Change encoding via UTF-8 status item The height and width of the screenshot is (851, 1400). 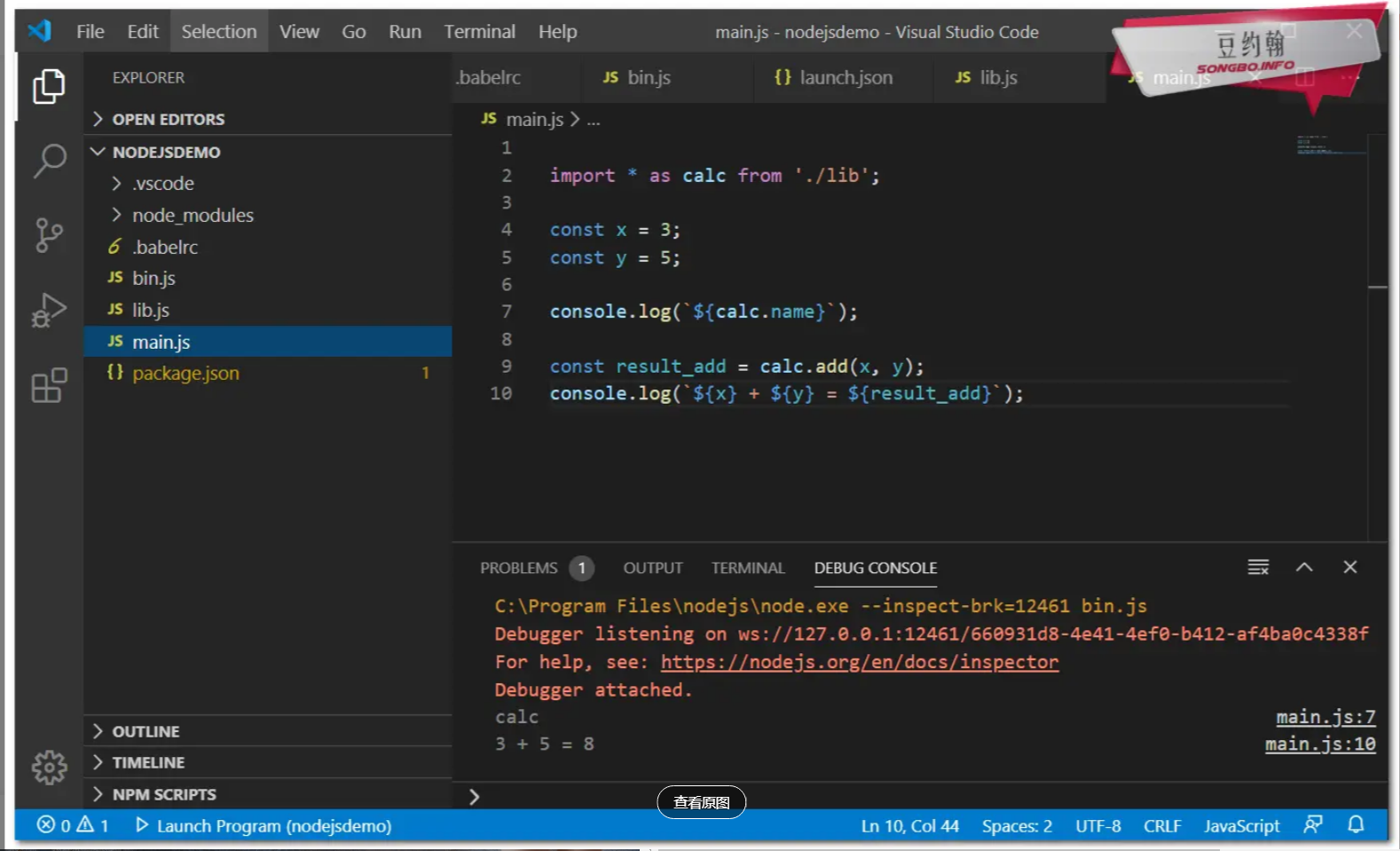pyautogui.click(x=1097, y=826)
